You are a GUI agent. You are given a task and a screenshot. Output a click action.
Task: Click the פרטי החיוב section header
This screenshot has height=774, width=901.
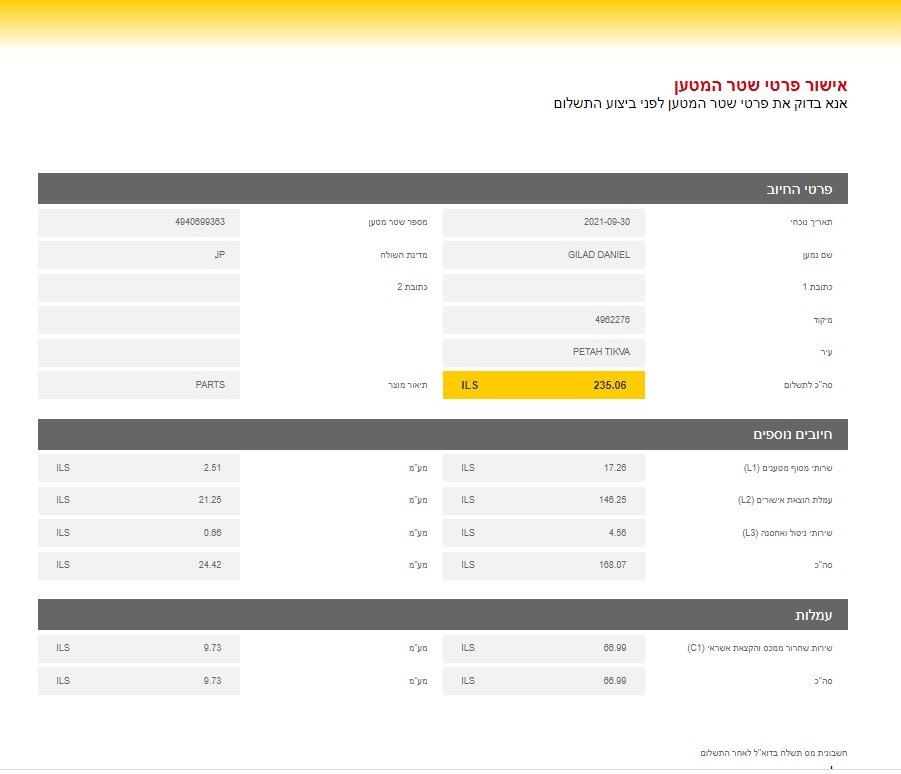[x=443, y=188]
